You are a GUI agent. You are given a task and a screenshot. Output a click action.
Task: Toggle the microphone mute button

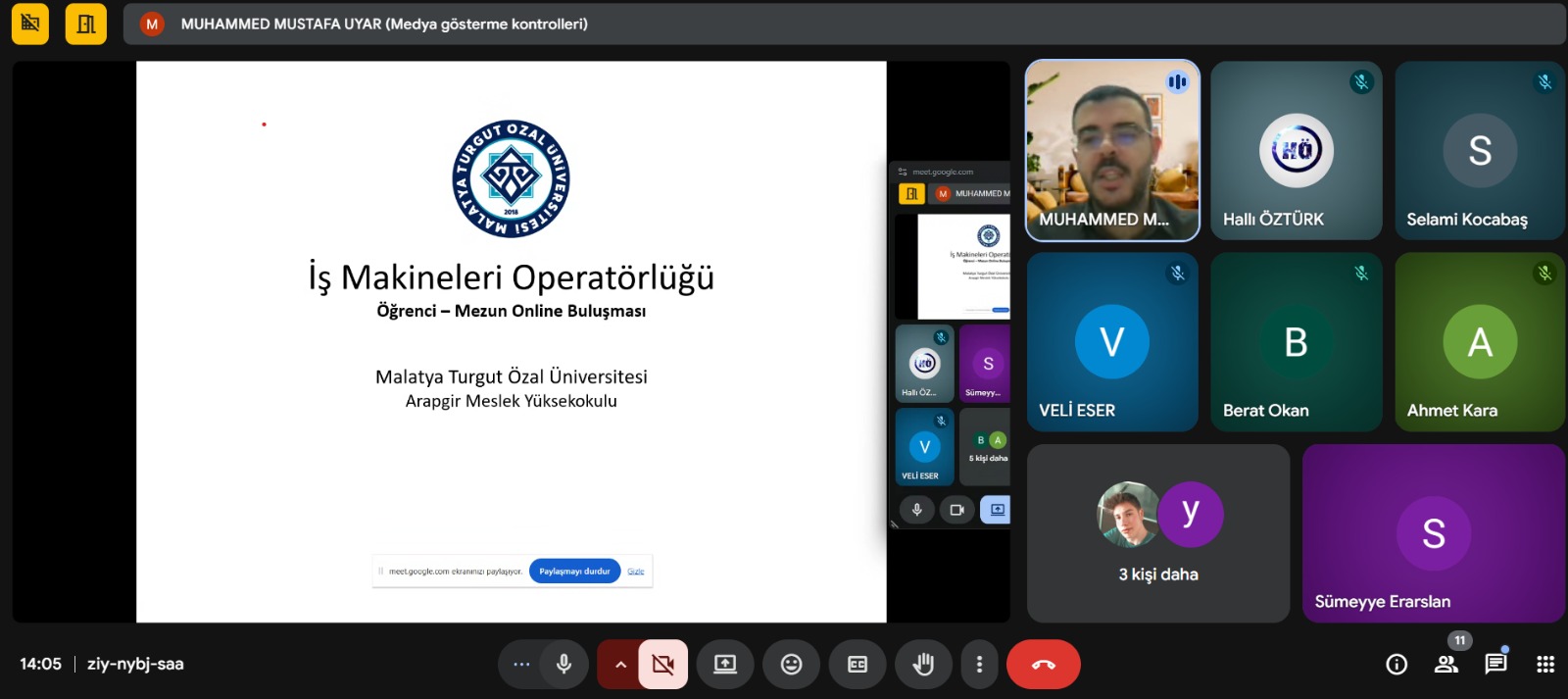click(x=563, y=665)
